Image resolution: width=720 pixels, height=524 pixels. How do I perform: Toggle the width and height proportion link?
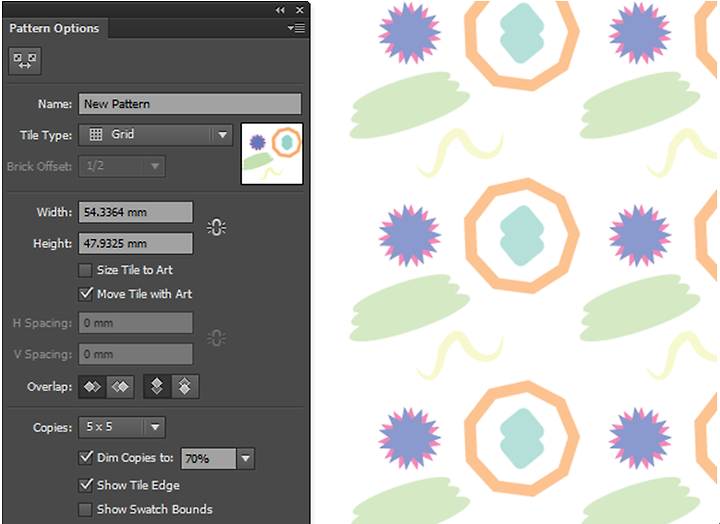(216, 227)
